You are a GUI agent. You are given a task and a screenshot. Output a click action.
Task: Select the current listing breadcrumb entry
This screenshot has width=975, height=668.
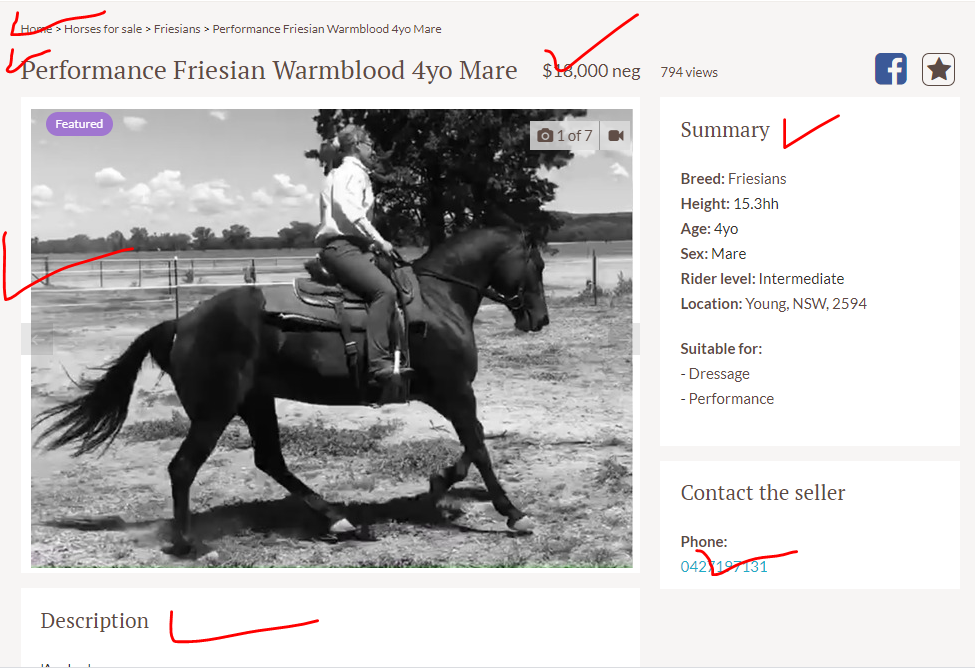(x=327, y=29)
